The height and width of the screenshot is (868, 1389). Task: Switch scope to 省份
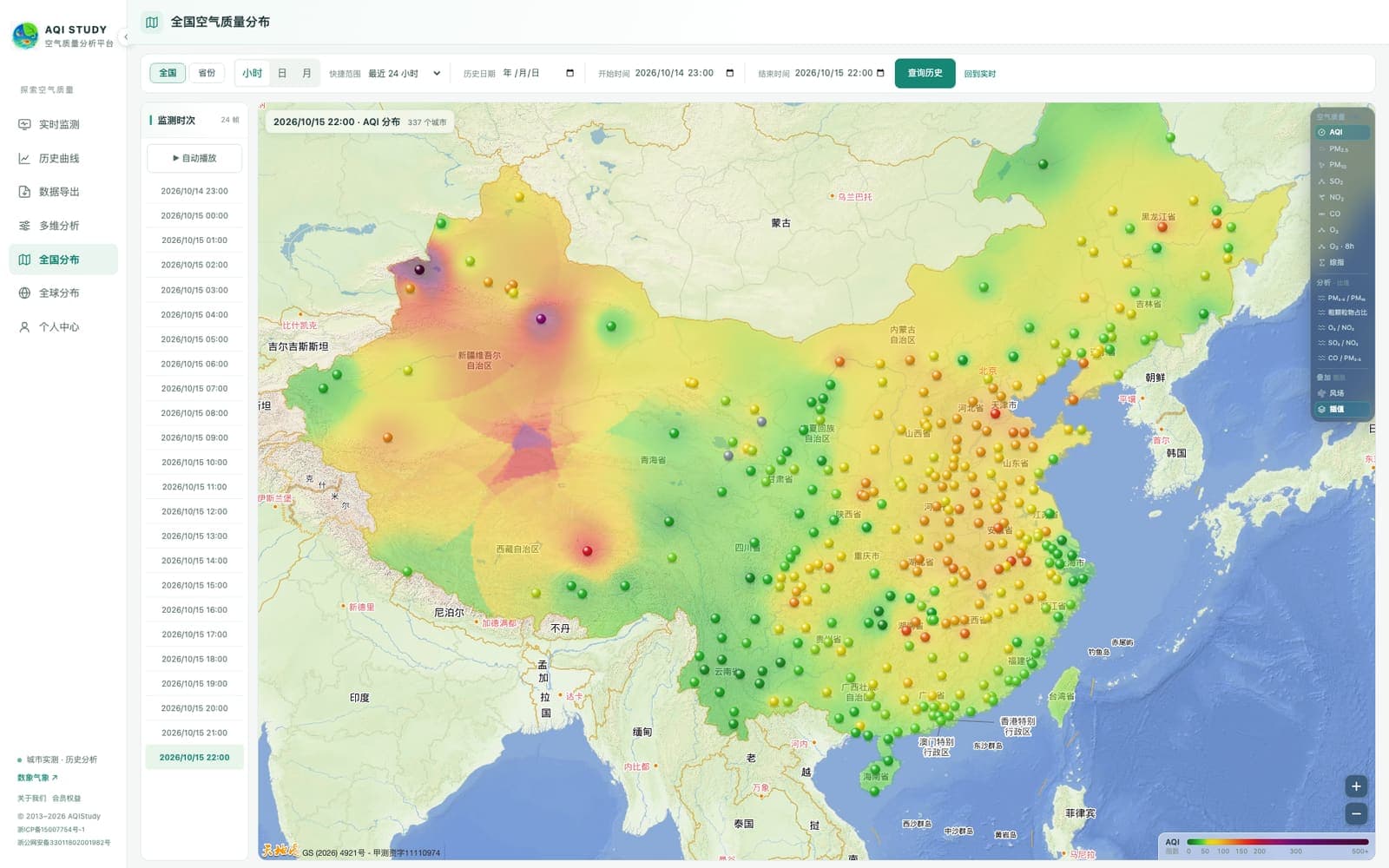click(207, 73)
